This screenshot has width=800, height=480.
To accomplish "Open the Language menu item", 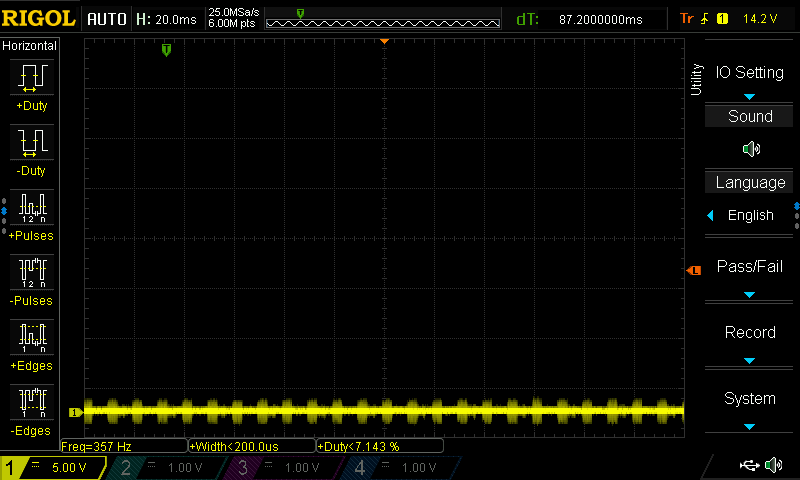I will pos(749,182).
